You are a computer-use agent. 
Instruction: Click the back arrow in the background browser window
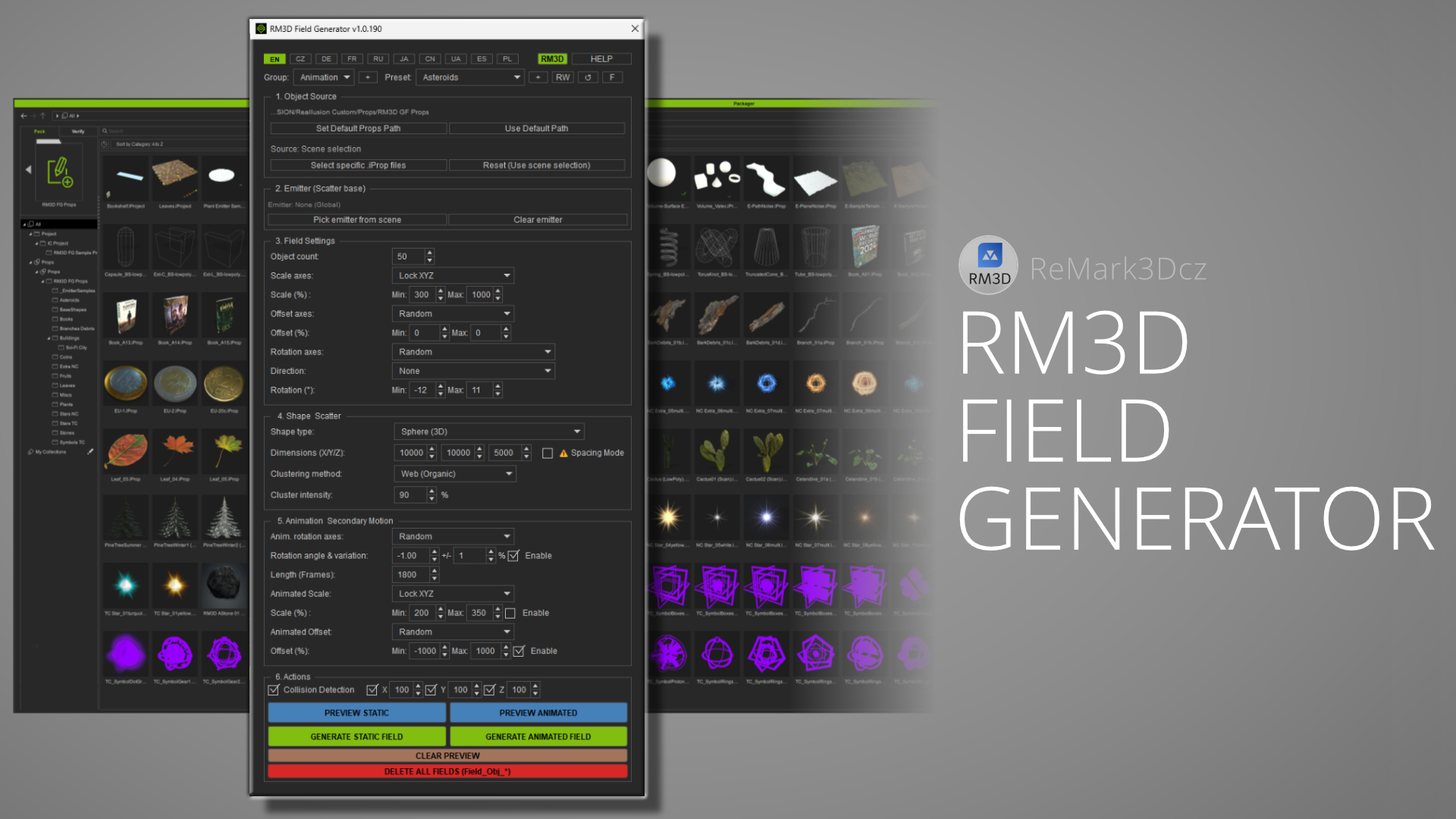[x=24, y=116]
